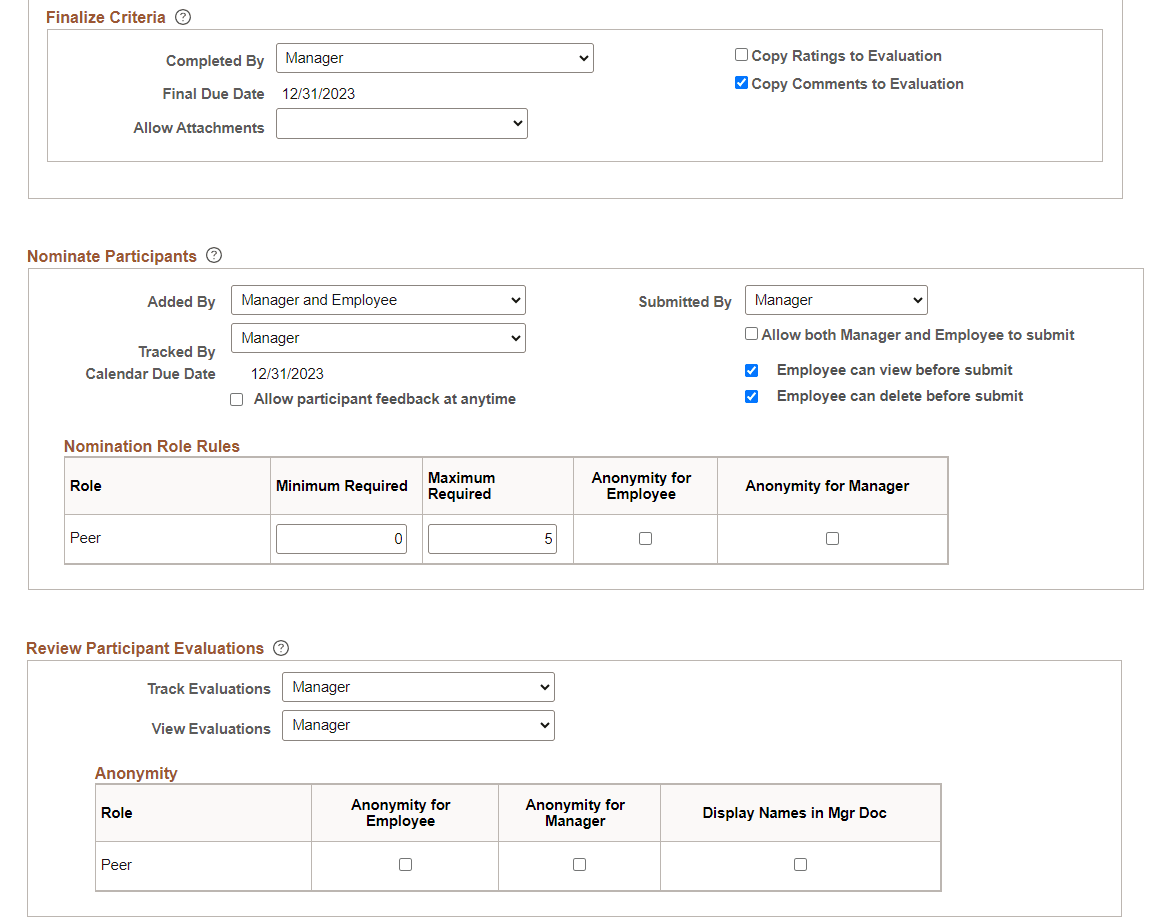1150x923 pixels.
Task: Click the Nominate Participants help icon
Action: pos(214,256)
